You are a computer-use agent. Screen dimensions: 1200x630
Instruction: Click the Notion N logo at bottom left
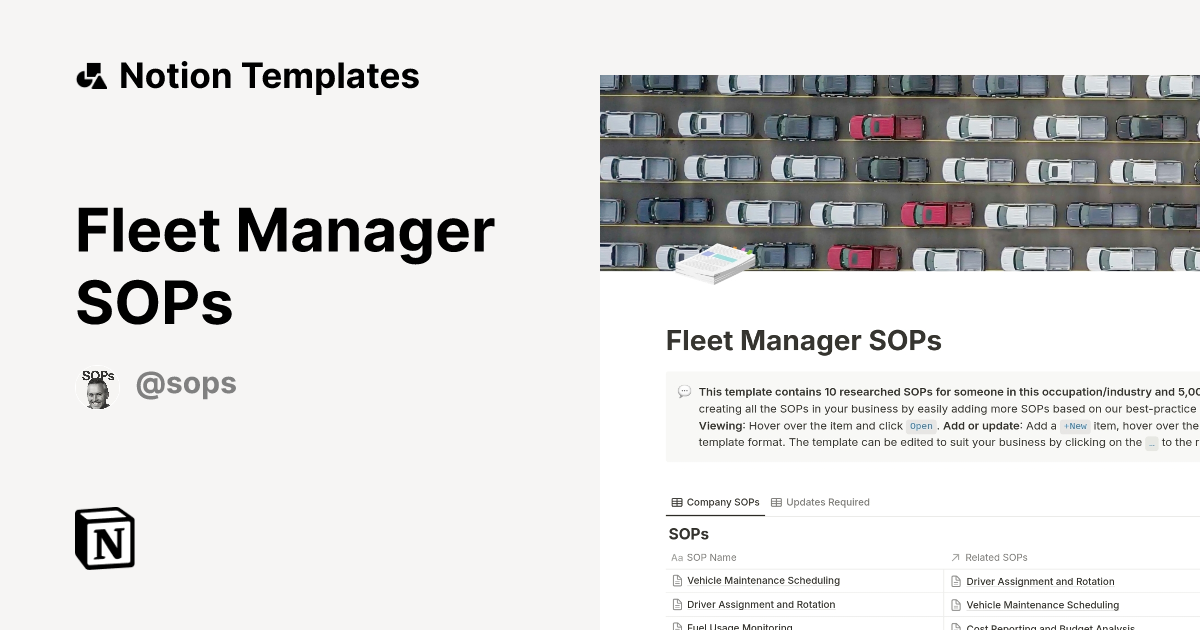[x=104, y=539]
